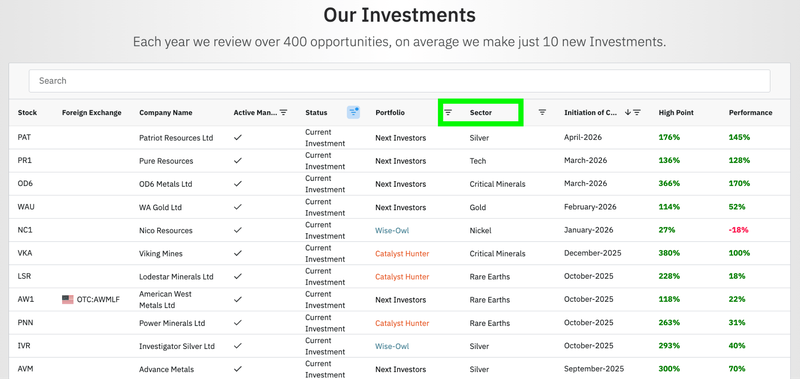
Task: Select the stock code NC1
Action: [25, 230]
